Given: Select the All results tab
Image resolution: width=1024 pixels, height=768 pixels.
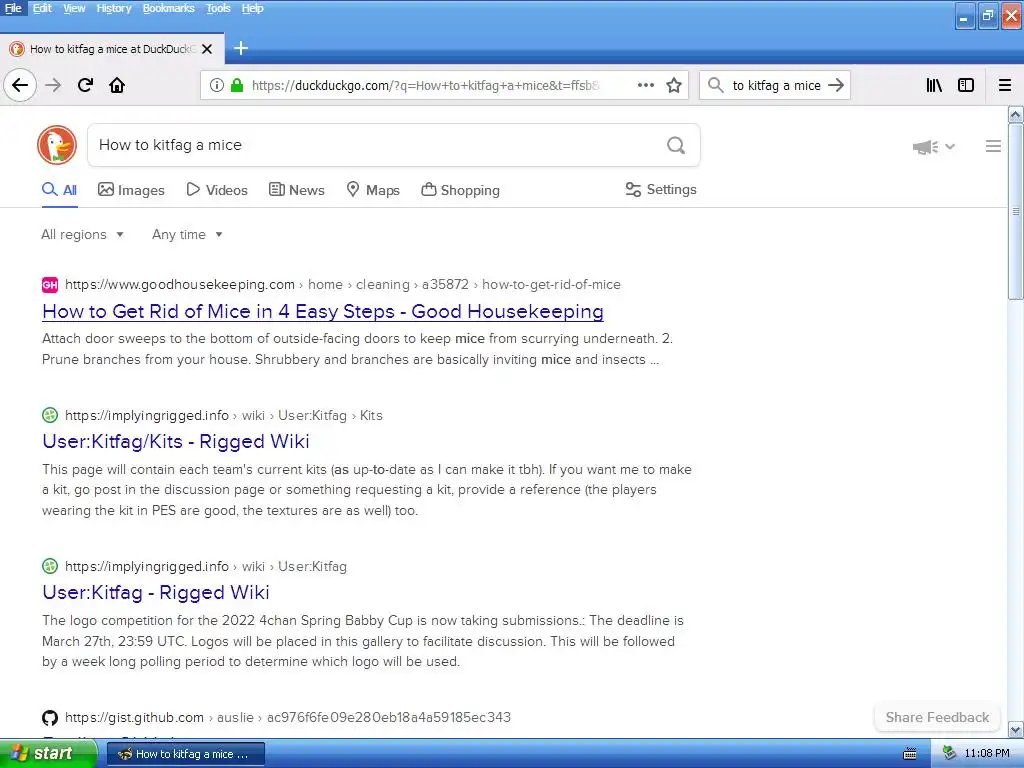Looking at the screenshot, I should coord(59,190).
